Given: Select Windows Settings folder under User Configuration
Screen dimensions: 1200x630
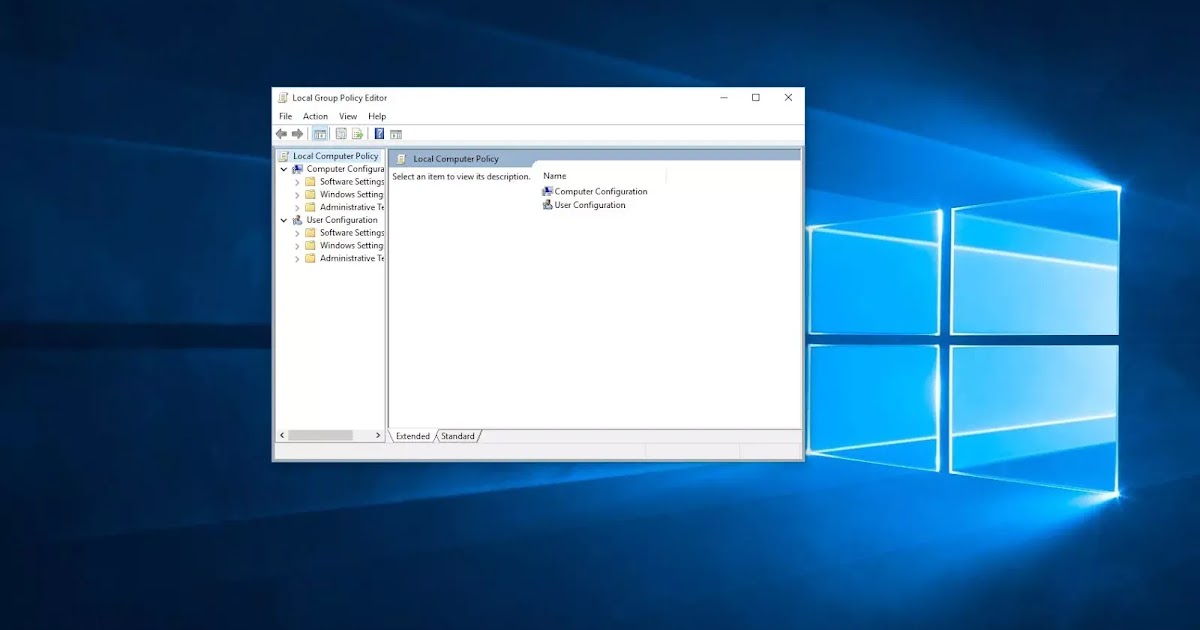Looking at the screenshot, I should point(345,245).
